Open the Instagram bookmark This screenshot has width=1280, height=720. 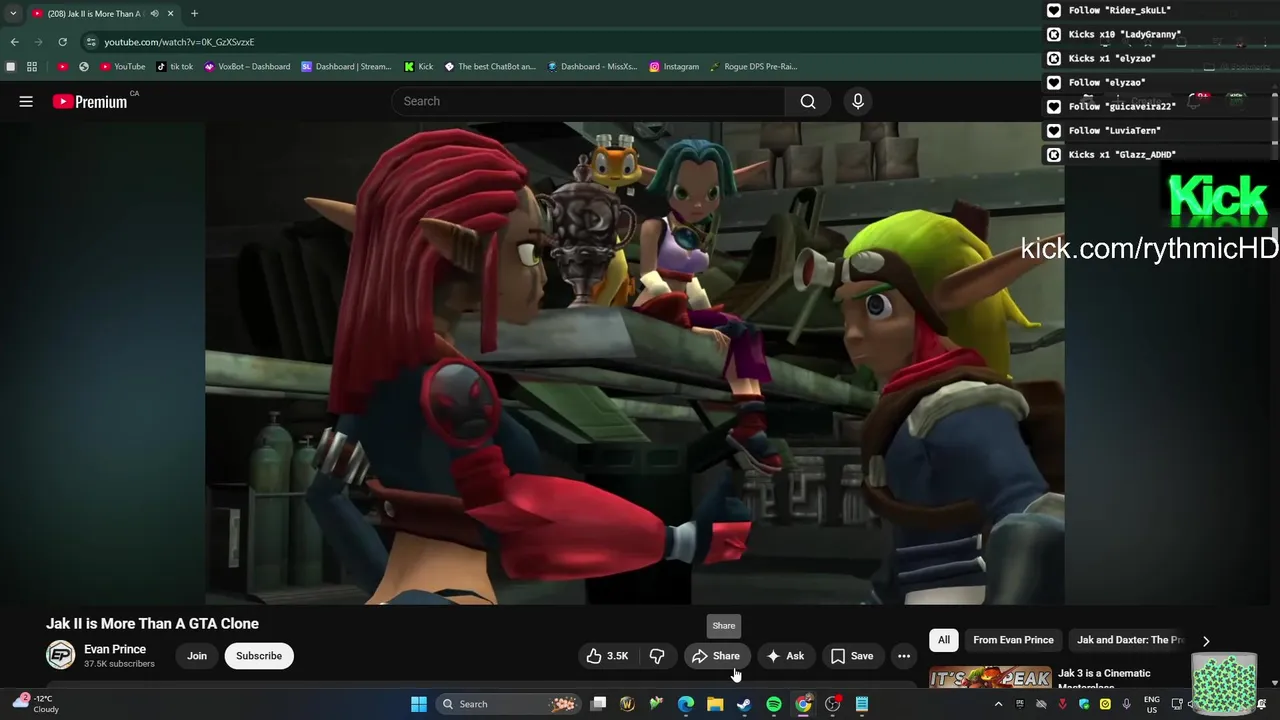[674, 67]
